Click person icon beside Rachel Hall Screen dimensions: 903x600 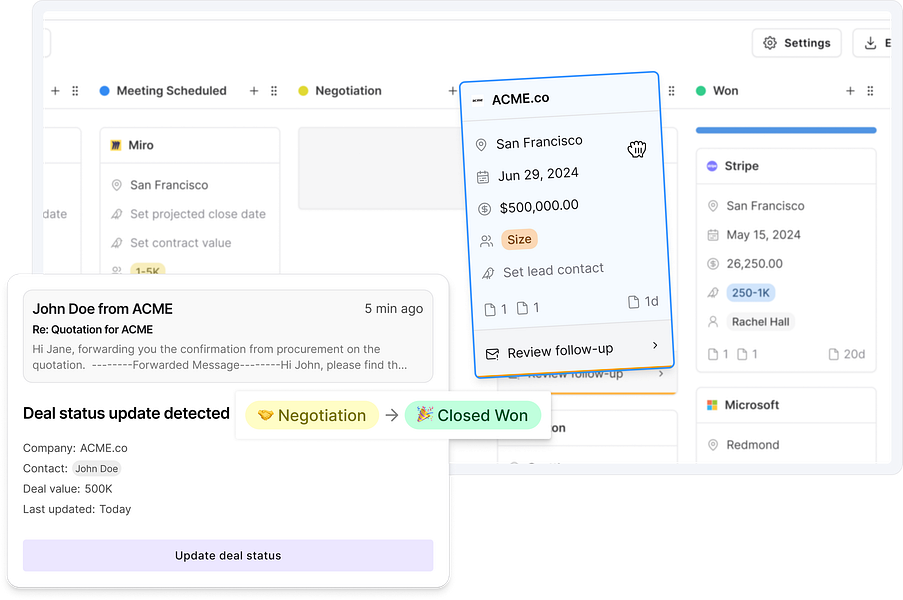point(713,322)
